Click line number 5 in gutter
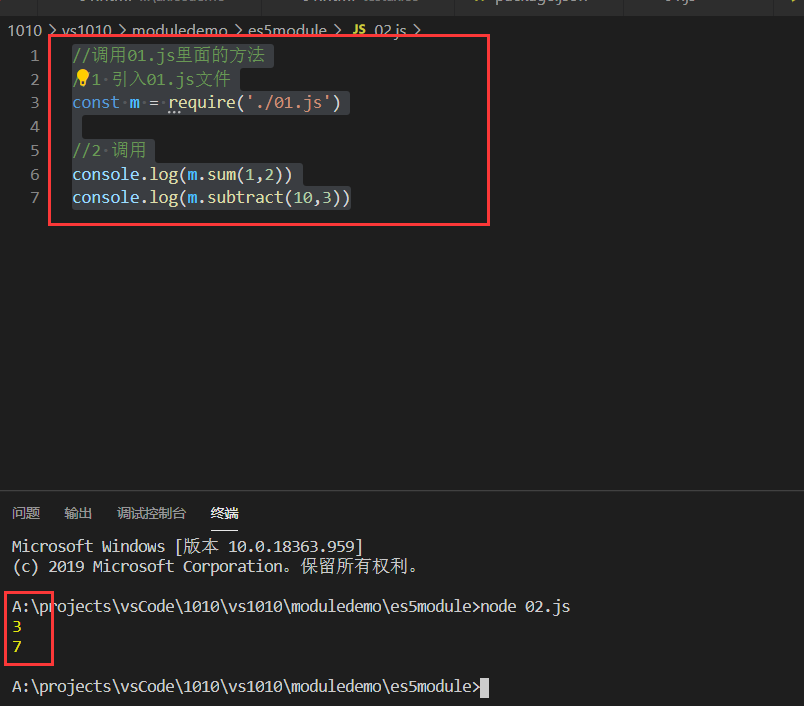The height and width of the screenshot is (706, 804). [34, 150]
